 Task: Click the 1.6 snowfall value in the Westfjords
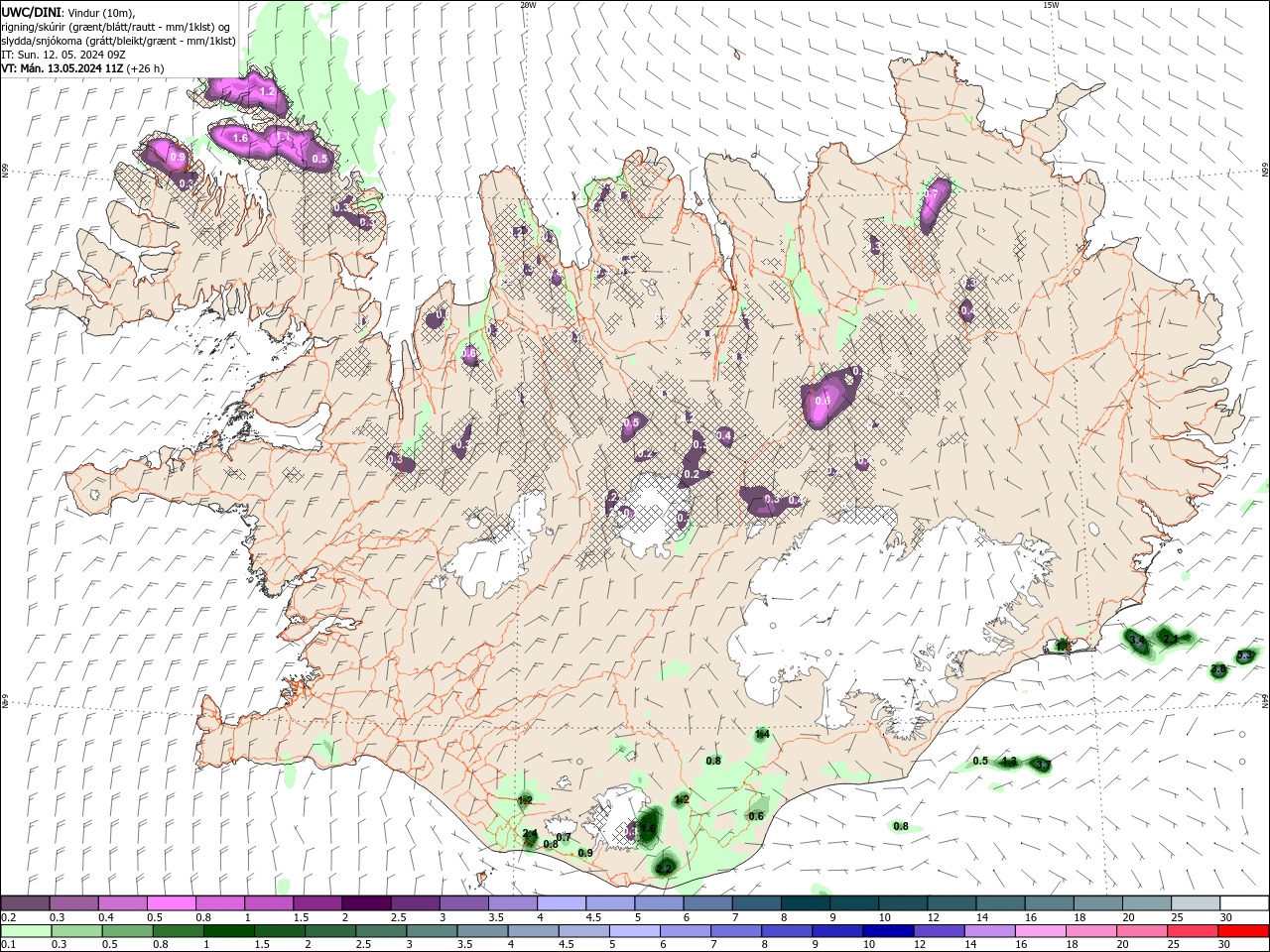240,139
